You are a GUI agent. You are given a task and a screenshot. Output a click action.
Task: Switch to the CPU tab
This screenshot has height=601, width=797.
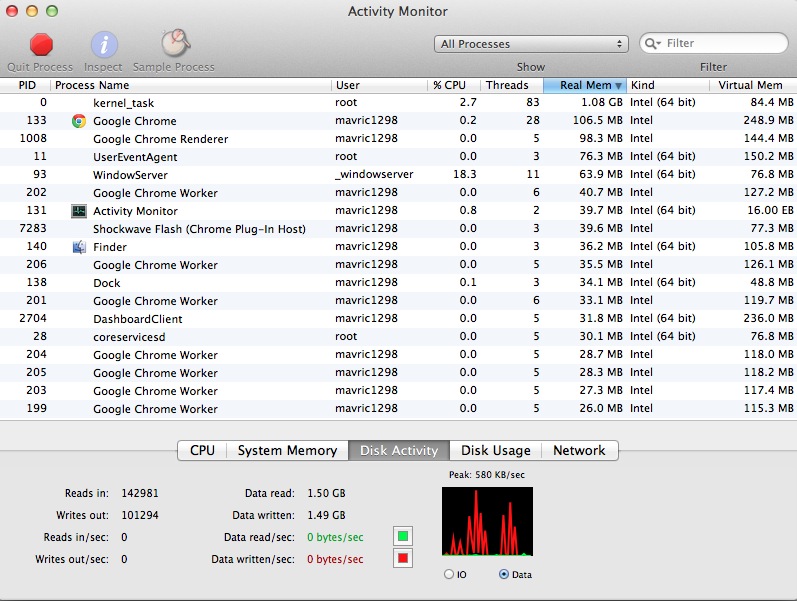point(202,450)
